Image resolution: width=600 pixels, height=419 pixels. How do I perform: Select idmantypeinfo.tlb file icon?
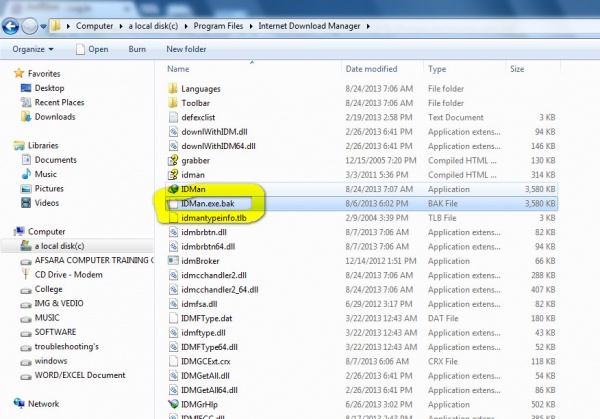click(173, 218)
